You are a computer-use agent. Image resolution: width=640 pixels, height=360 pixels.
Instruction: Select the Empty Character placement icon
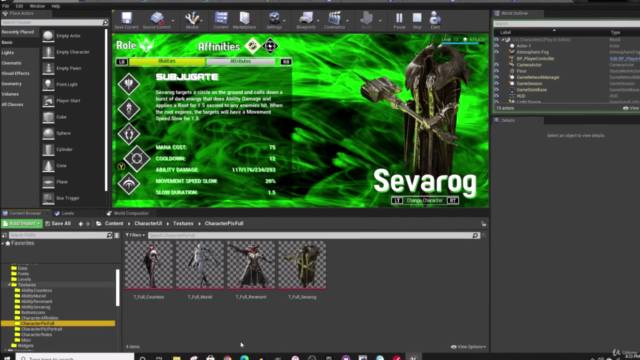point(48,52)
